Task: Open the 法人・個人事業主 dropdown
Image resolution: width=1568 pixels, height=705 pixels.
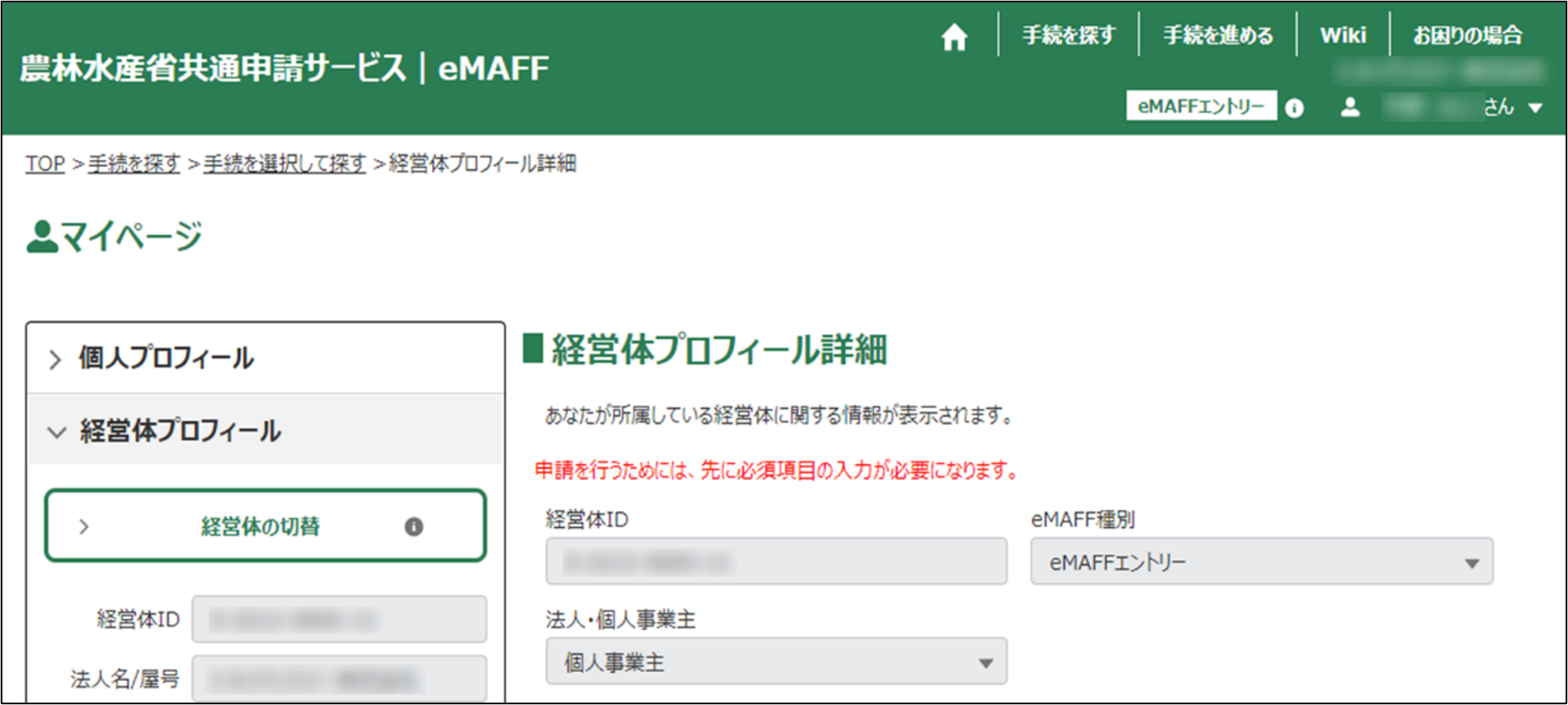Action: pyautogui.click(x=776, y=662)
